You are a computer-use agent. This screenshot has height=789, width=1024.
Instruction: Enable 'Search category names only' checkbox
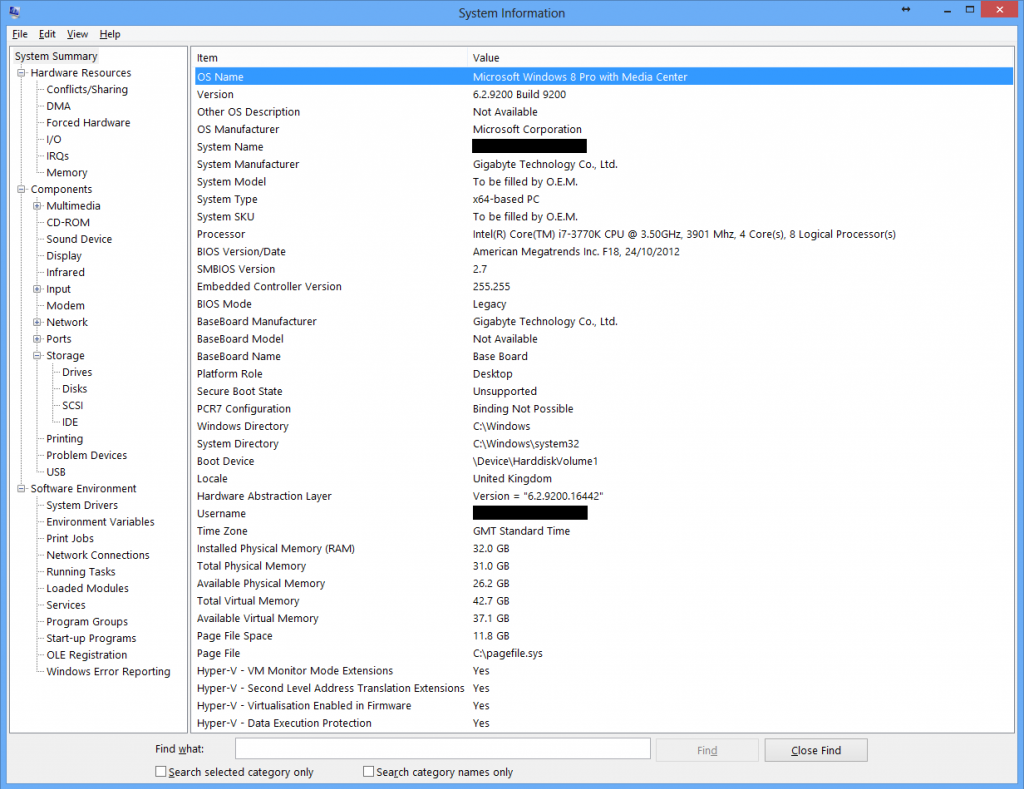coord(368,771)
